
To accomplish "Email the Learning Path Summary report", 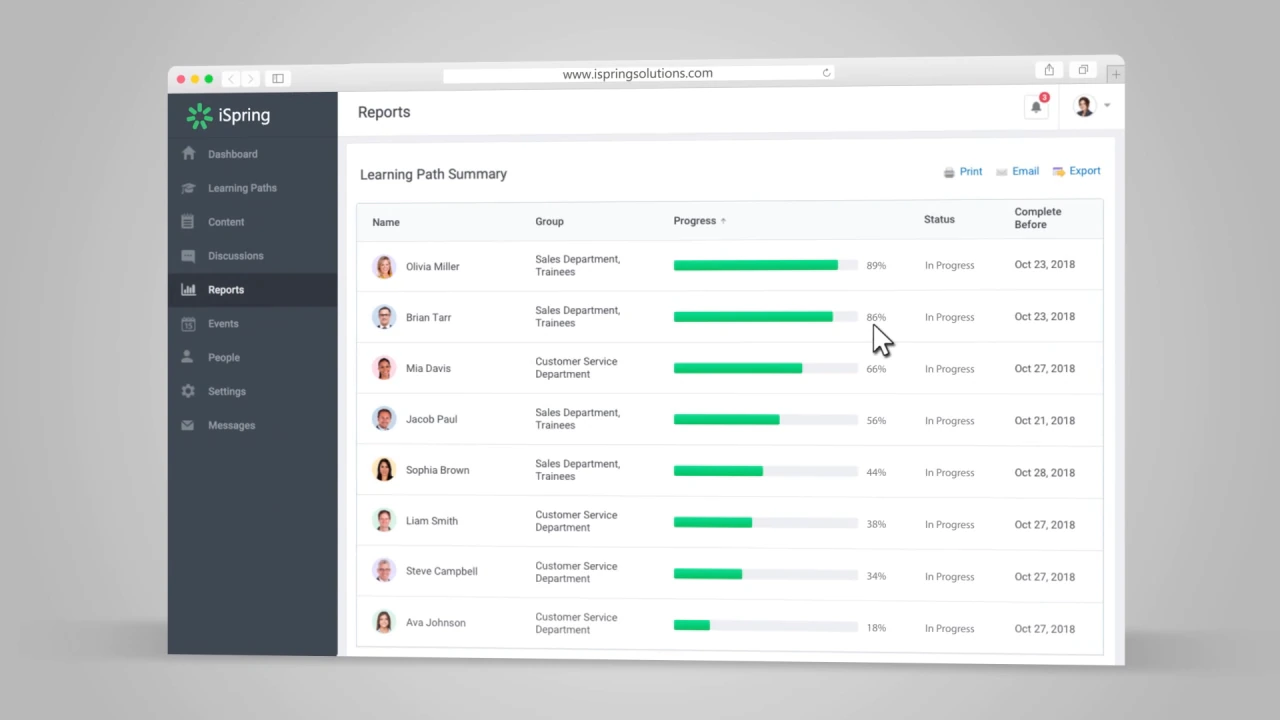I will pyautogui.click(x=1018, y=172).
